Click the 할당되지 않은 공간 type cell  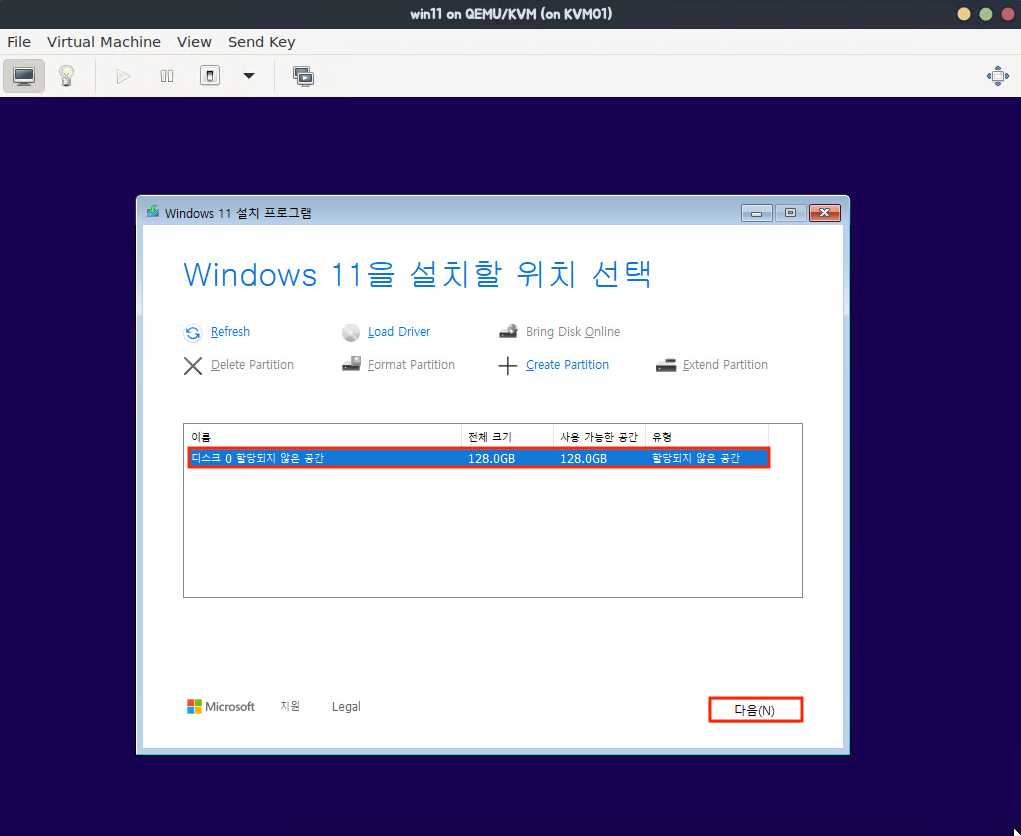696,458
